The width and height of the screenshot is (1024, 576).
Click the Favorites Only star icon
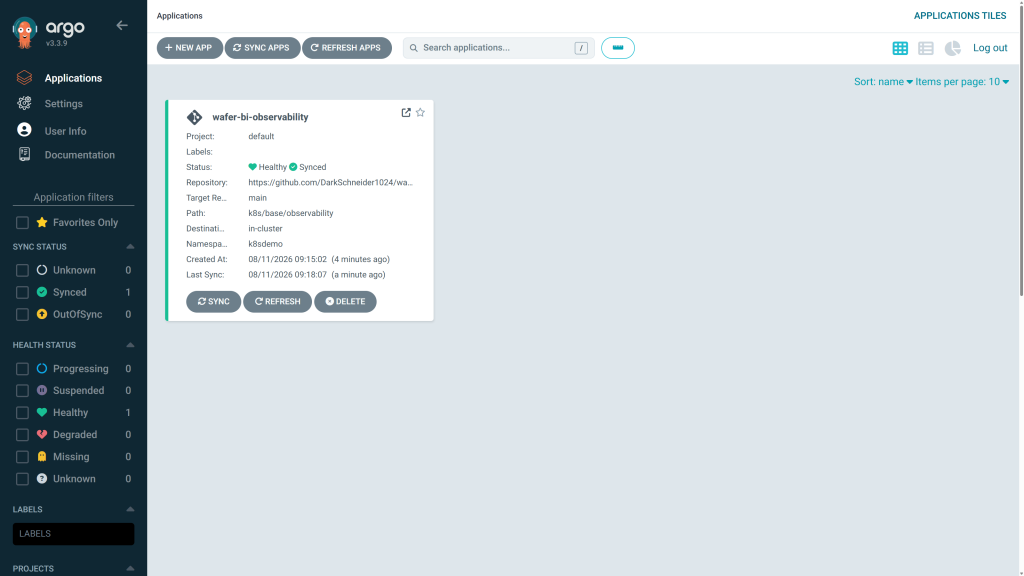pos(42,222)
